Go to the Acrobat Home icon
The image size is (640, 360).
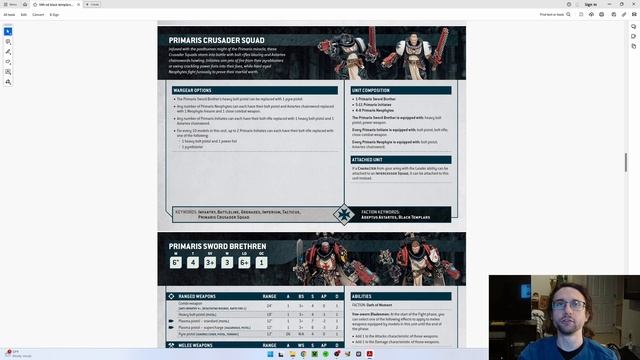[x=25, y=4]
